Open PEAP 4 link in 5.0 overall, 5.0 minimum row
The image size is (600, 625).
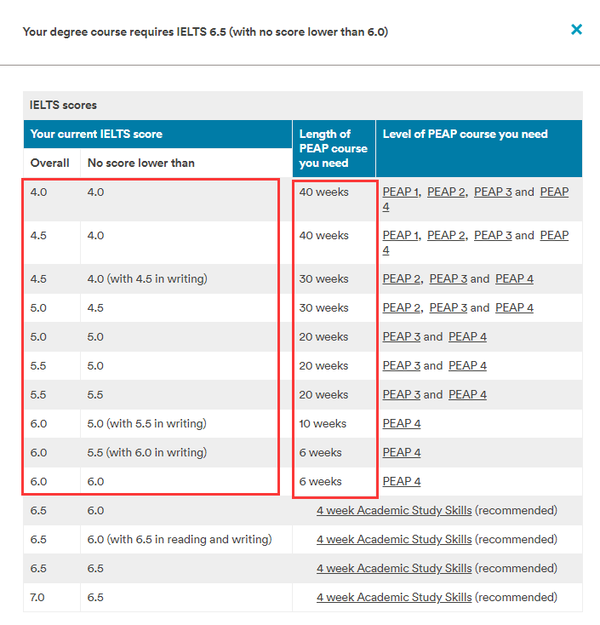(x=468, y=337)
